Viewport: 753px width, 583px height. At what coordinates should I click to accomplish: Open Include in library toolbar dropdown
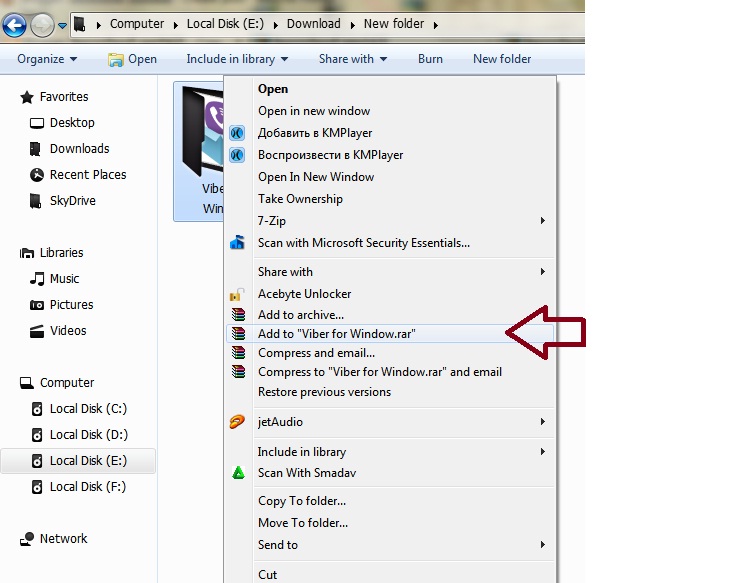tap(237, 59)
